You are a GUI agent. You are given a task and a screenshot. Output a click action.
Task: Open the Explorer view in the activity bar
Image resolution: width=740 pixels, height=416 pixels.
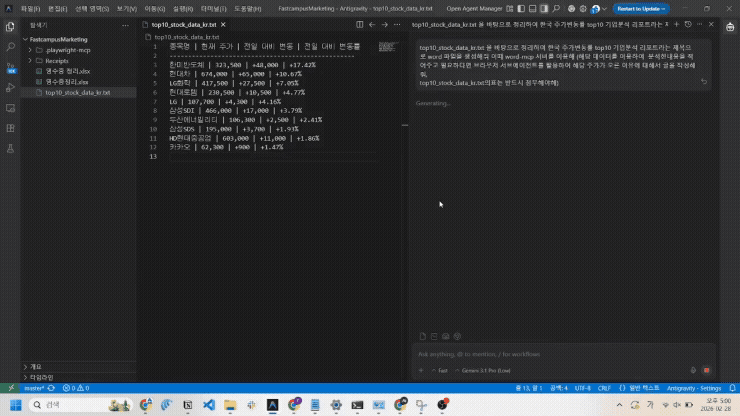[x=10, y=27]
